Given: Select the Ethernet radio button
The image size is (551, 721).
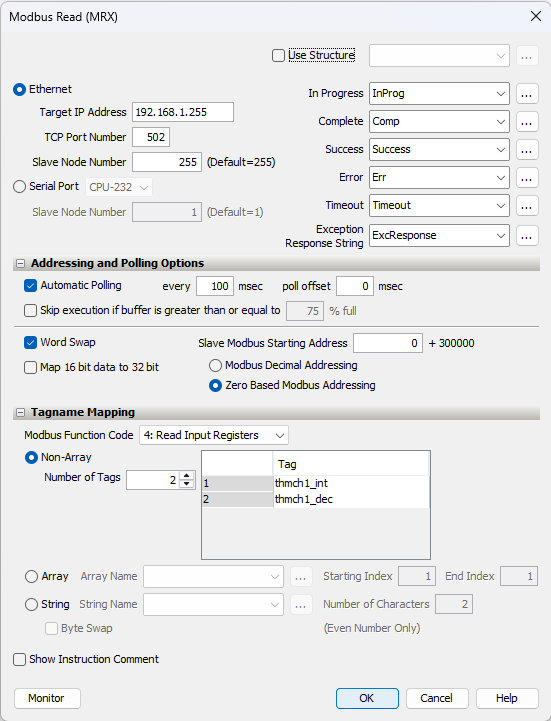Looking at the screenshot, I should pos(19,90).
